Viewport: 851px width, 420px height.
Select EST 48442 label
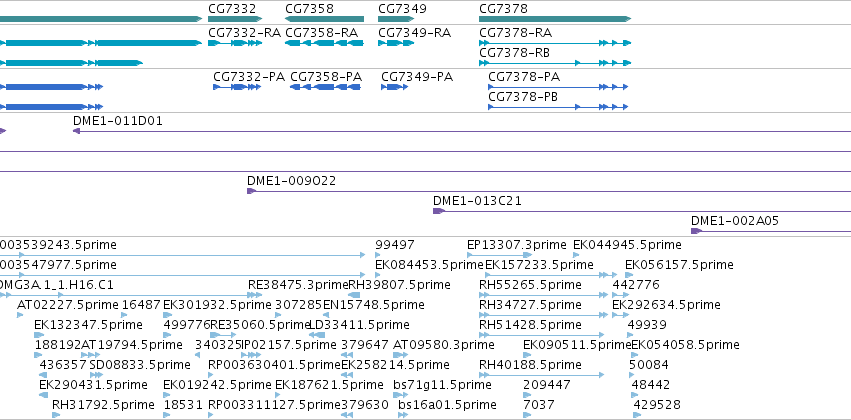[651, 386]
